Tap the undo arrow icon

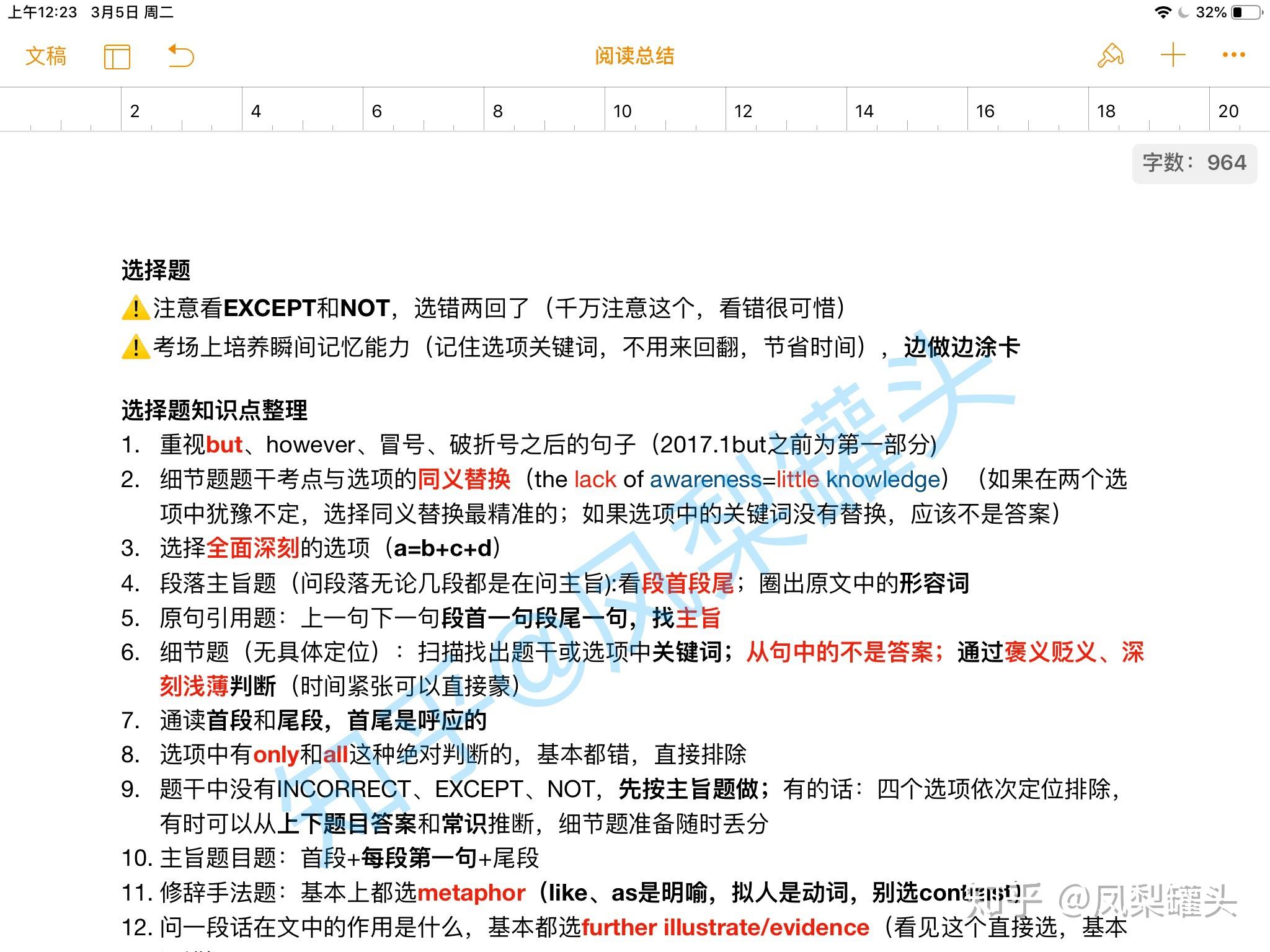click(x=181, y=56)
